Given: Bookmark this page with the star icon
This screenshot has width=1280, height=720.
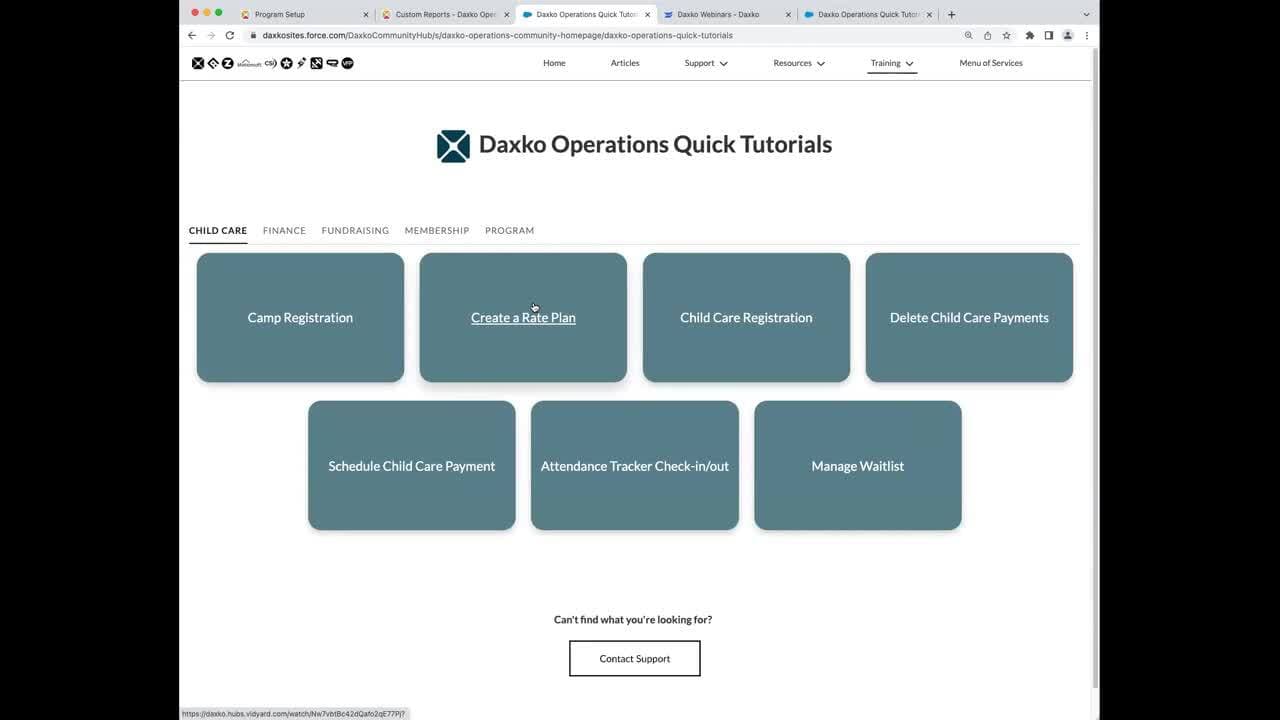Looking at the screenshot, I should [x=1006, y=35].
